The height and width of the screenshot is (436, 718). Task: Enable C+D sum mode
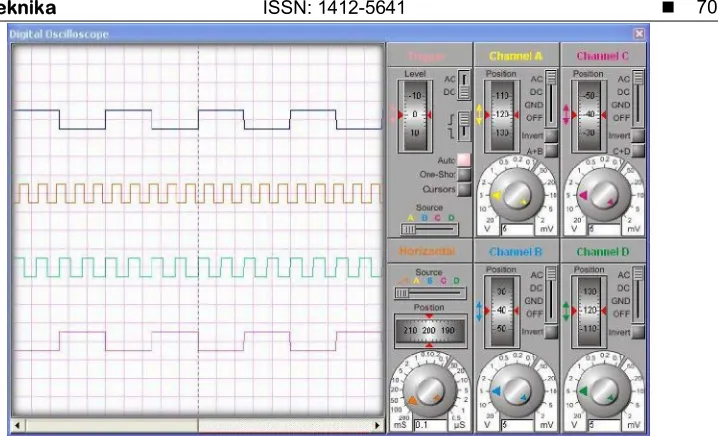pyautogui.click(x=638, y=151)
